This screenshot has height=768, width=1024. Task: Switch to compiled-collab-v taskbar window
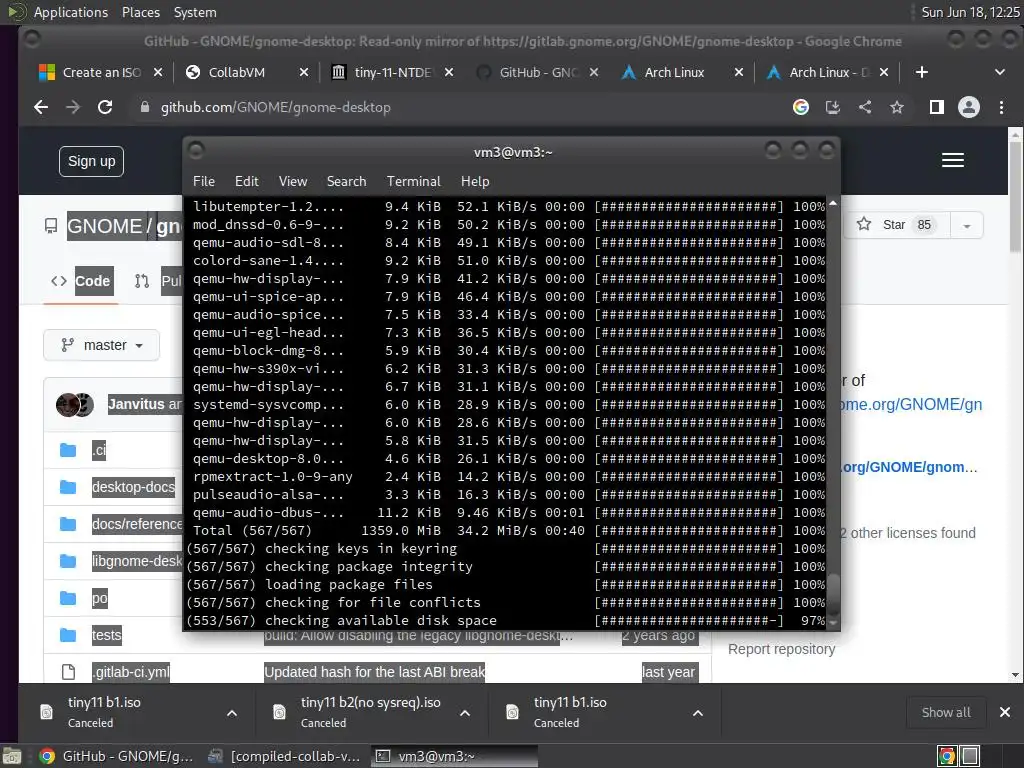(285, 756)
